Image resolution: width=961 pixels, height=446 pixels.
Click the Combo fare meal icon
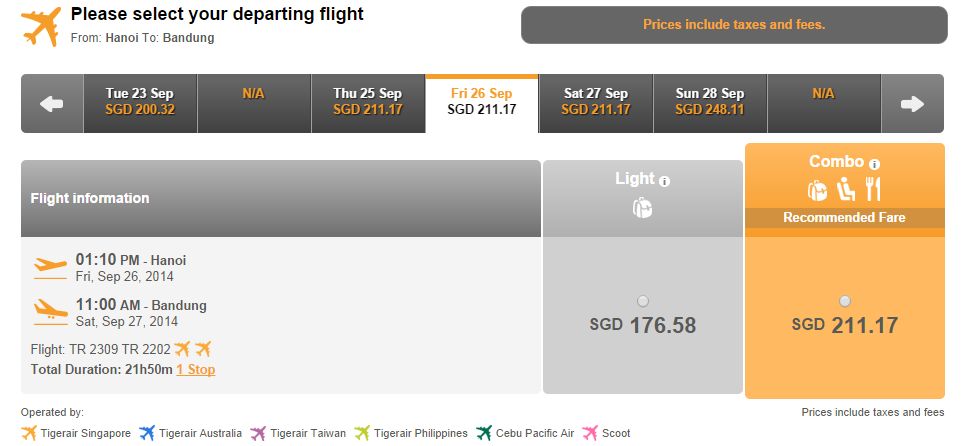[873, 189]
